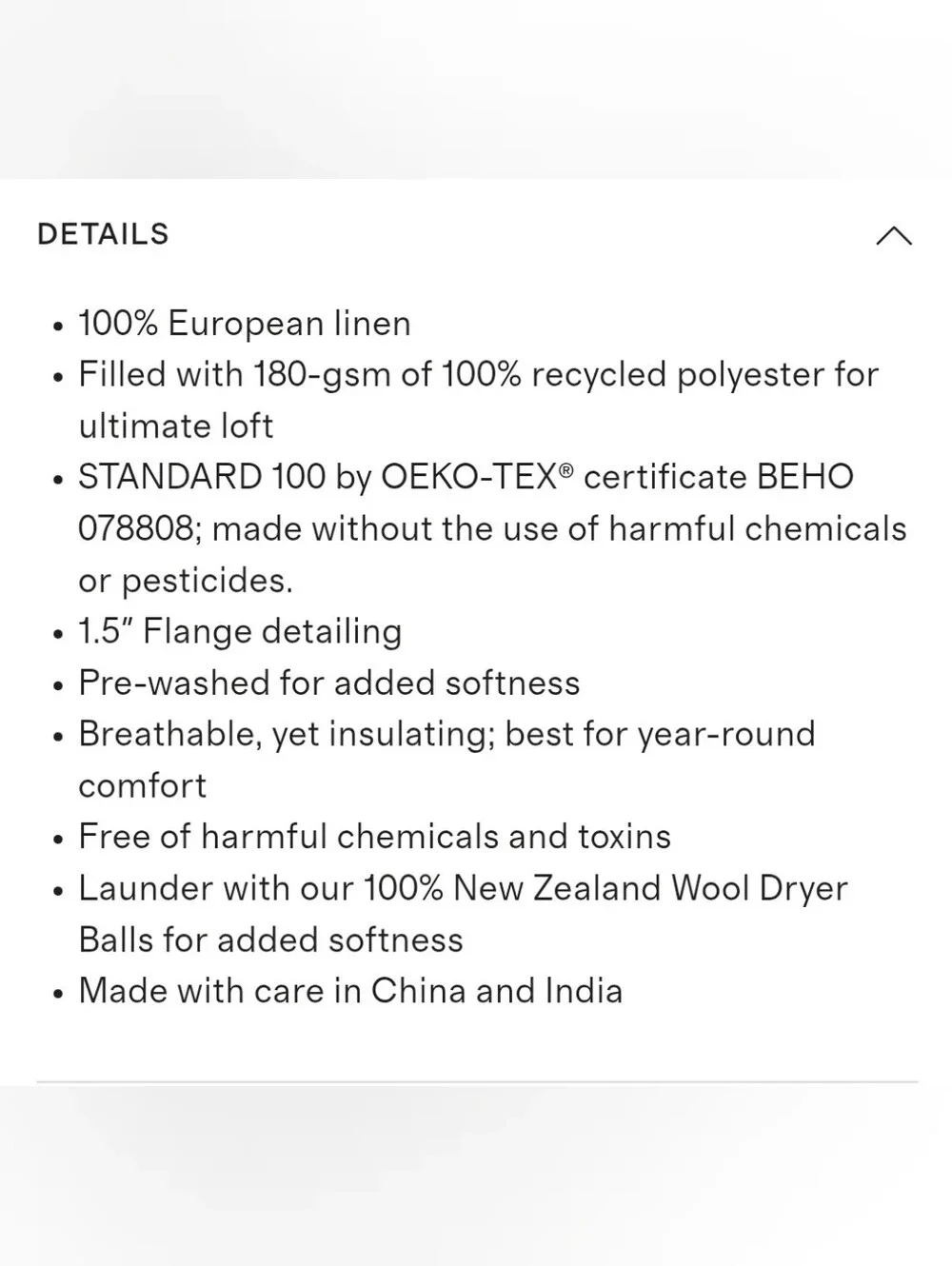952x1266 pixels.
Task: Select the 'Made with care in China and India' bullet
Action: [350, 991]
